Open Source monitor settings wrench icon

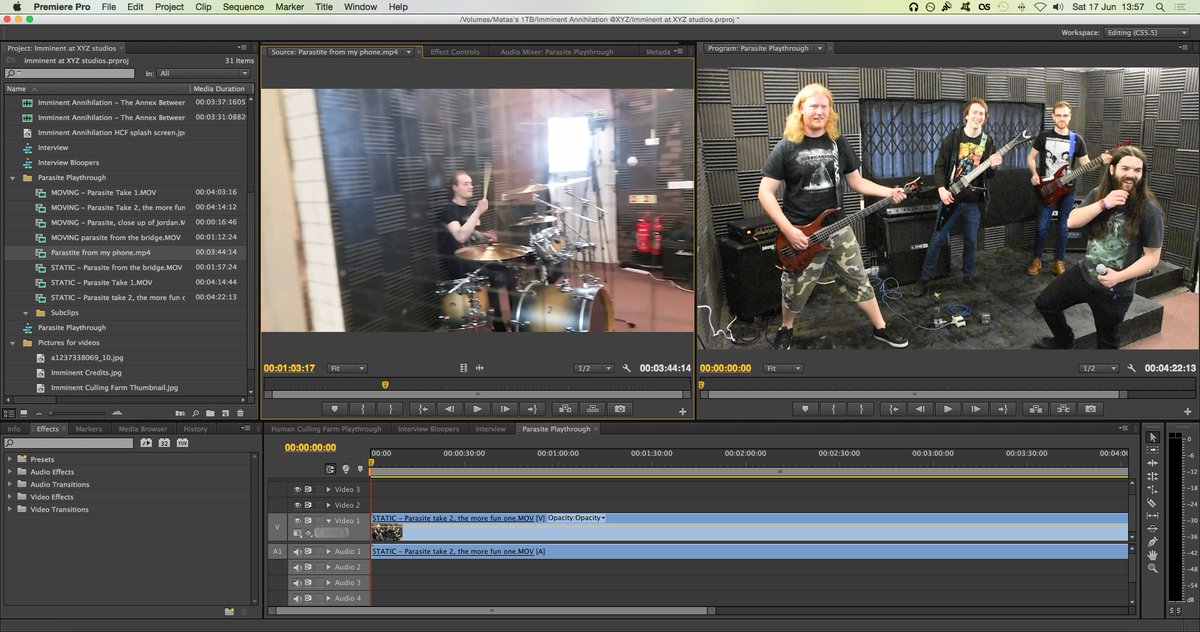point(626,368)
